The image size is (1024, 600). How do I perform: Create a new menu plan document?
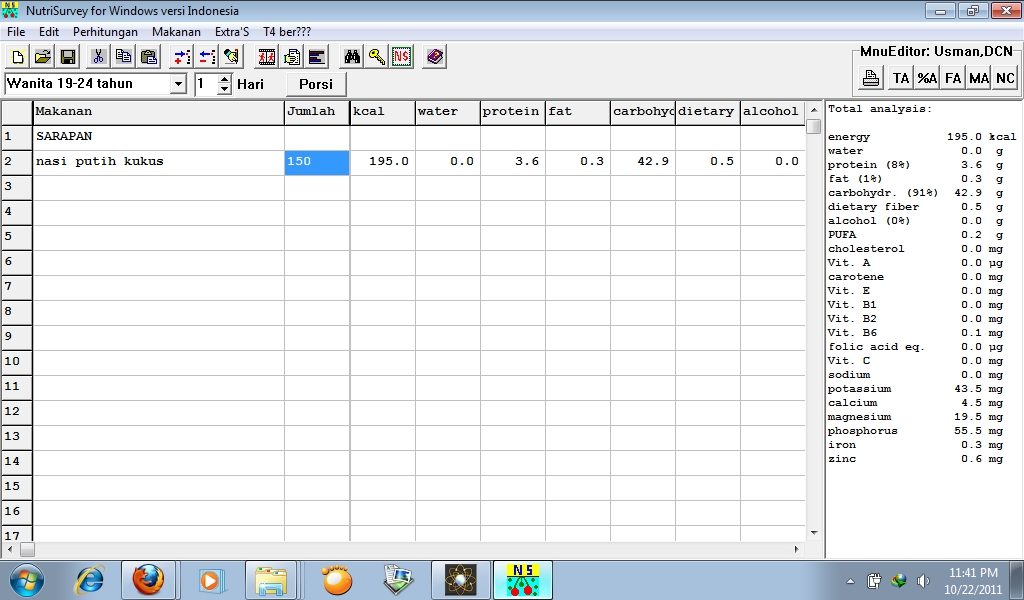[x=16, y=57]
